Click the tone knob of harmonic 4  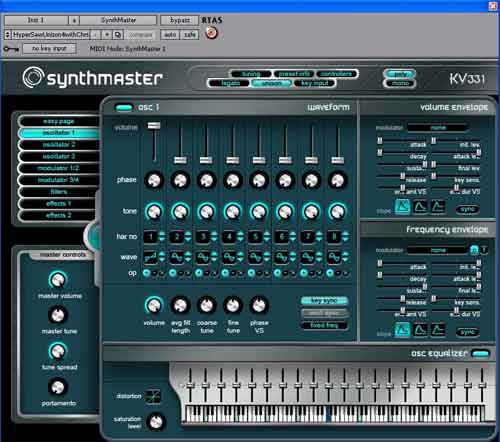tap(233, 211)
